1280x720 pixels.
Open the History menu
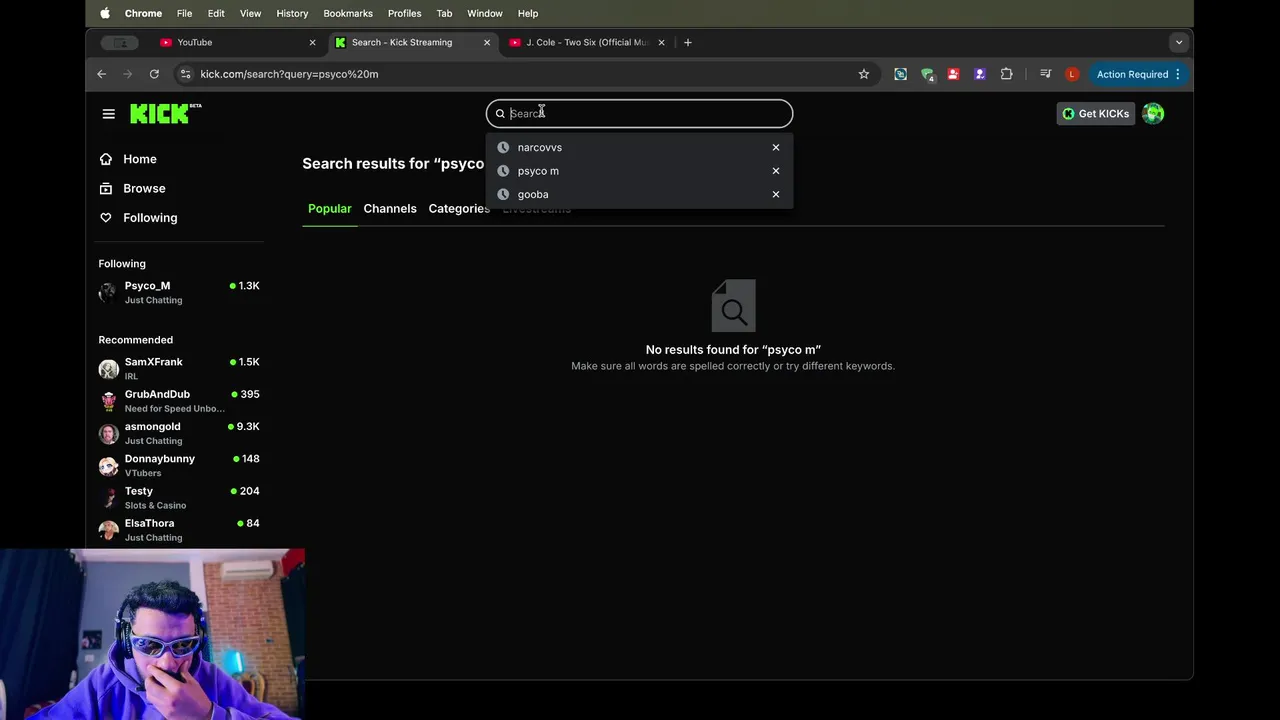(292, 13)
